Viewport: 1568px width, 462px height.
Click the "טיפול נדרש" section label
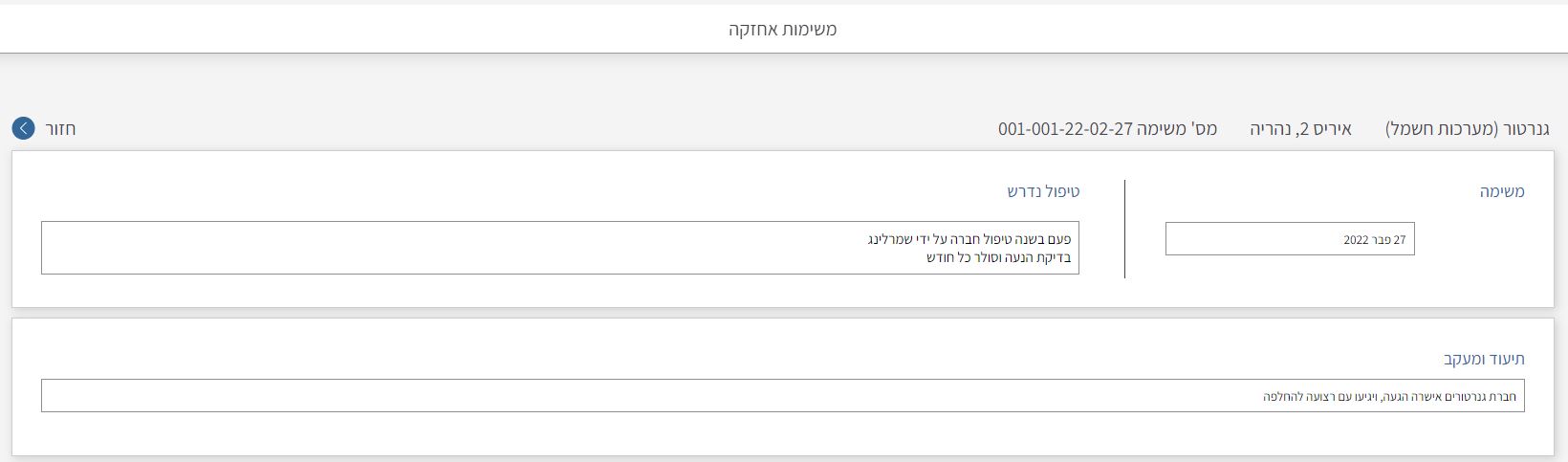point(1042,191)
